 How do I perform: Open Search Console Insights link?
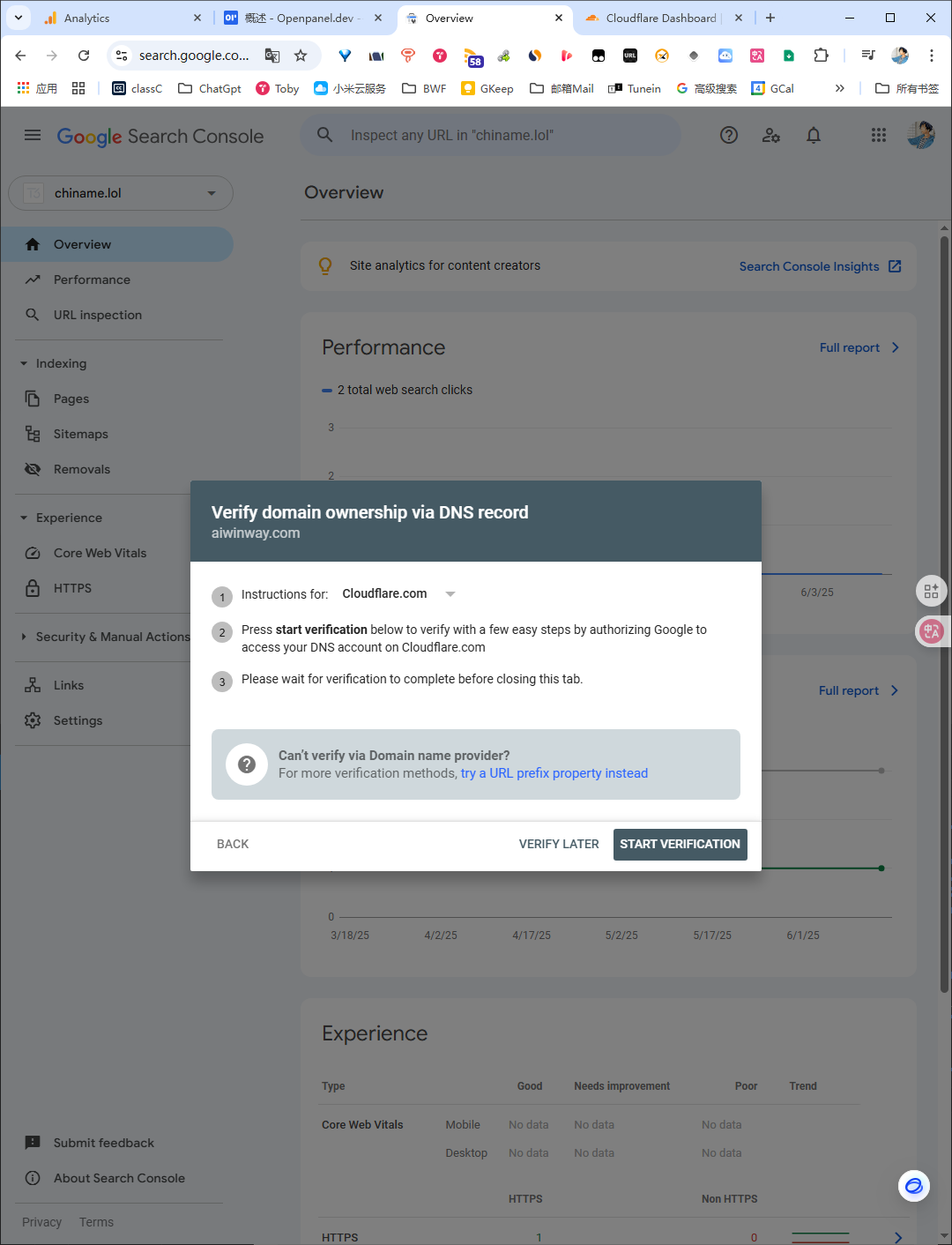tap(820, 266)
